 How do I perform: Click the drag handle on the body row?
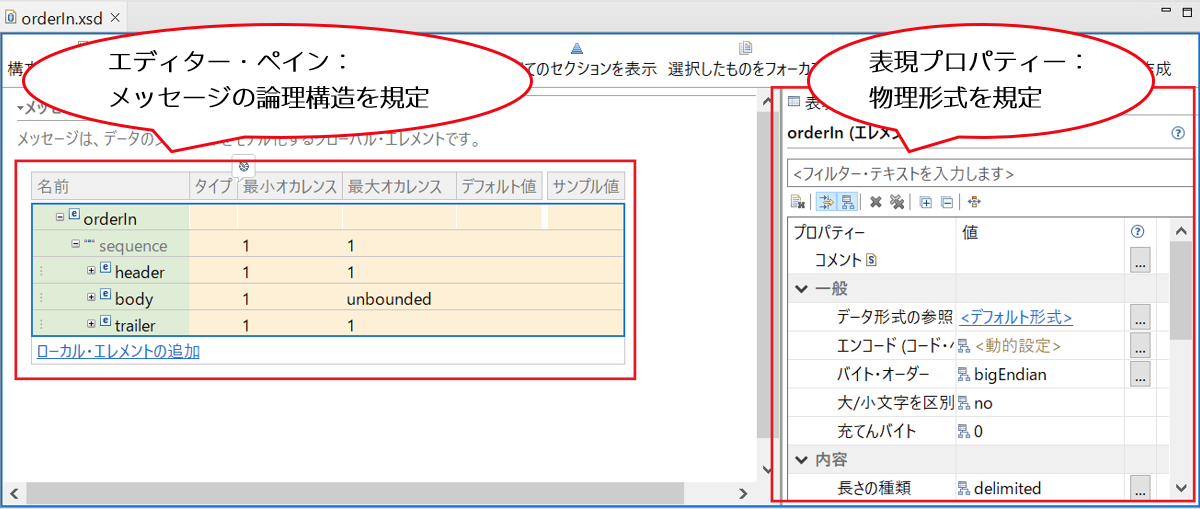[41, 298]
